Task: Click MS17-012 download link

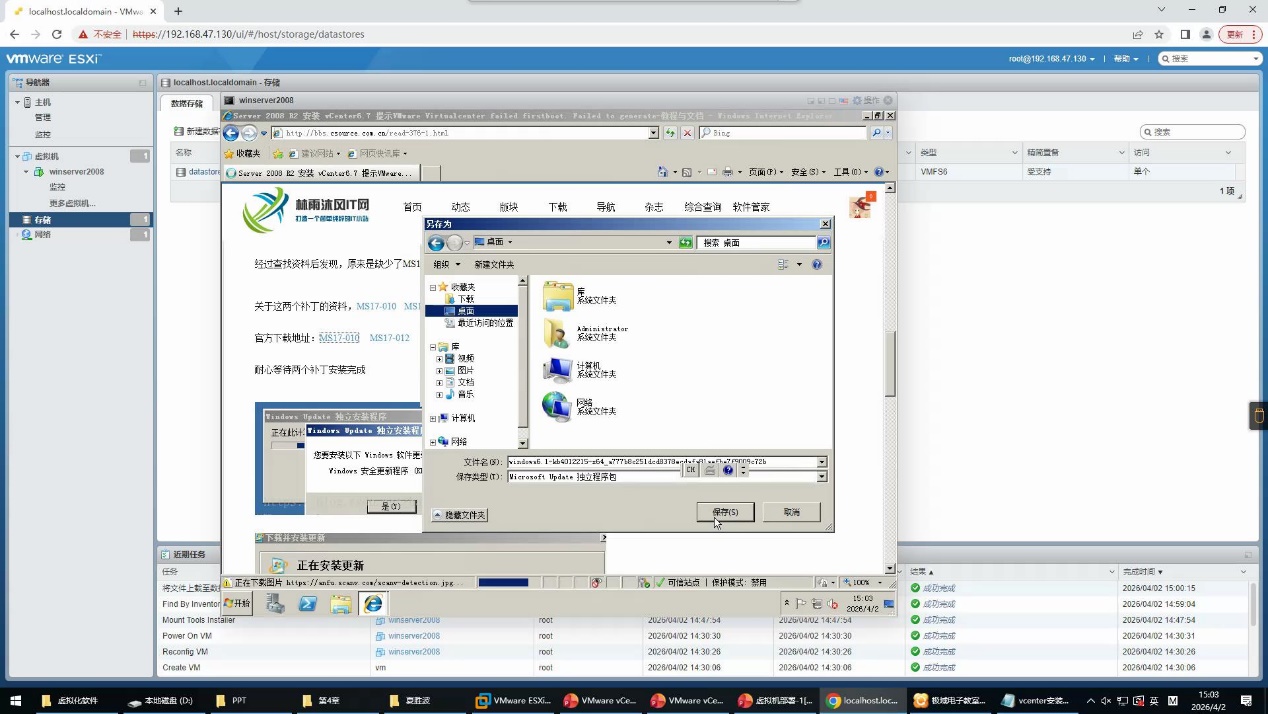Action: click(389, 339)
